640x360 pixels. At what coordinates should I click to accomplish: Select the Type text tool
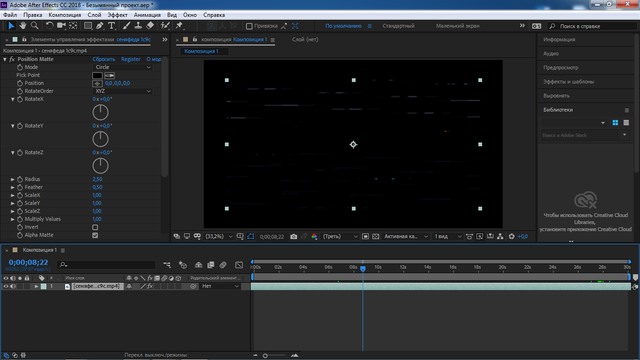tap(111, 26)
